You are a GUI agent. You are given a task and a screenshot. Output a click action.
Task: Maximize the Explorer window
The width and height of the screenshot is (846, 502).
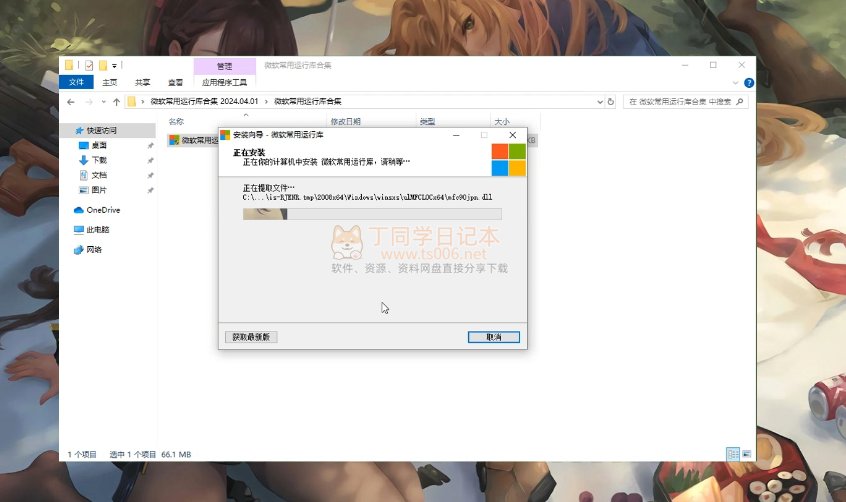click(x=713, y=65)
